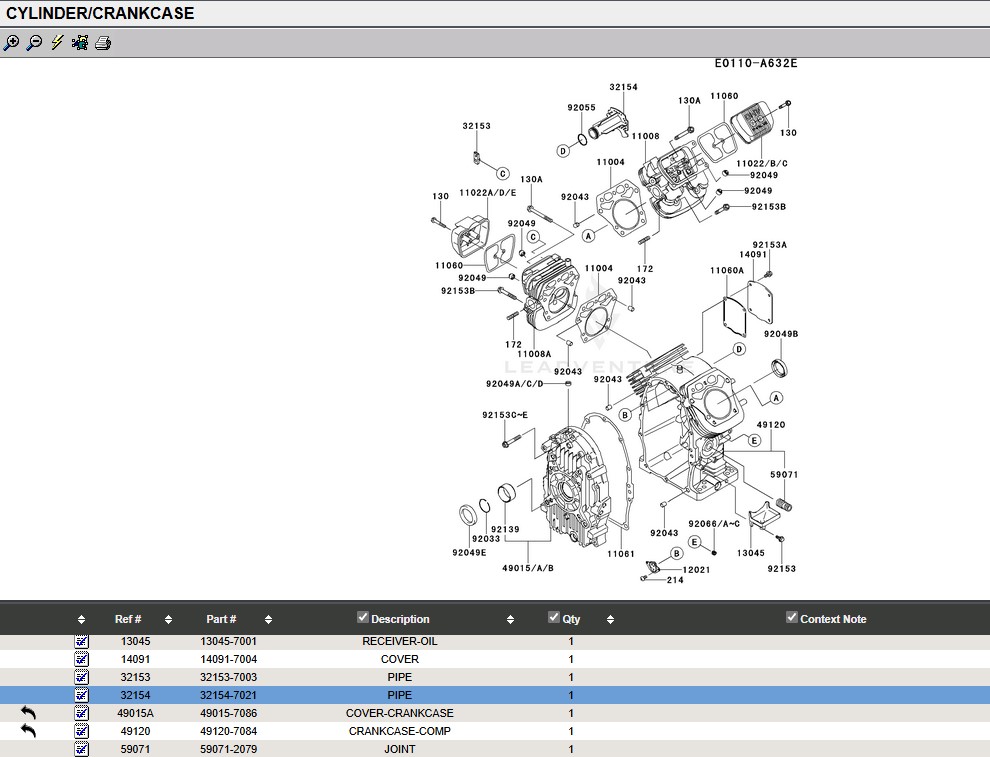
Task: Click the lightning bolt toolbar icon
Action: coord(57,43)
